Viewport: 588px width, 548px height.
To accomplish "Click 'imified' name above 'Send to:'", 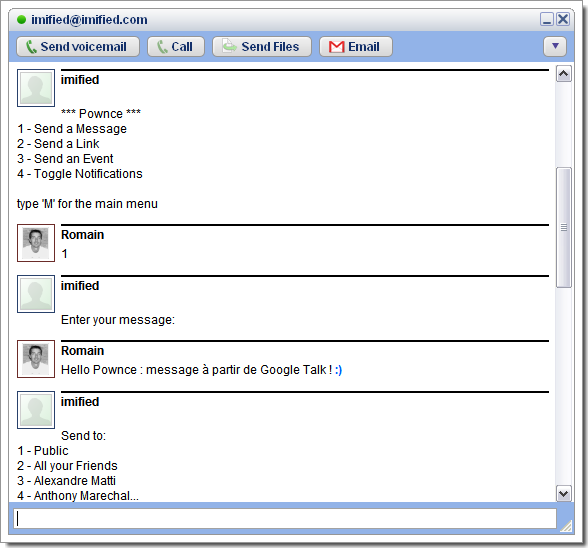I will pos(80,402).
